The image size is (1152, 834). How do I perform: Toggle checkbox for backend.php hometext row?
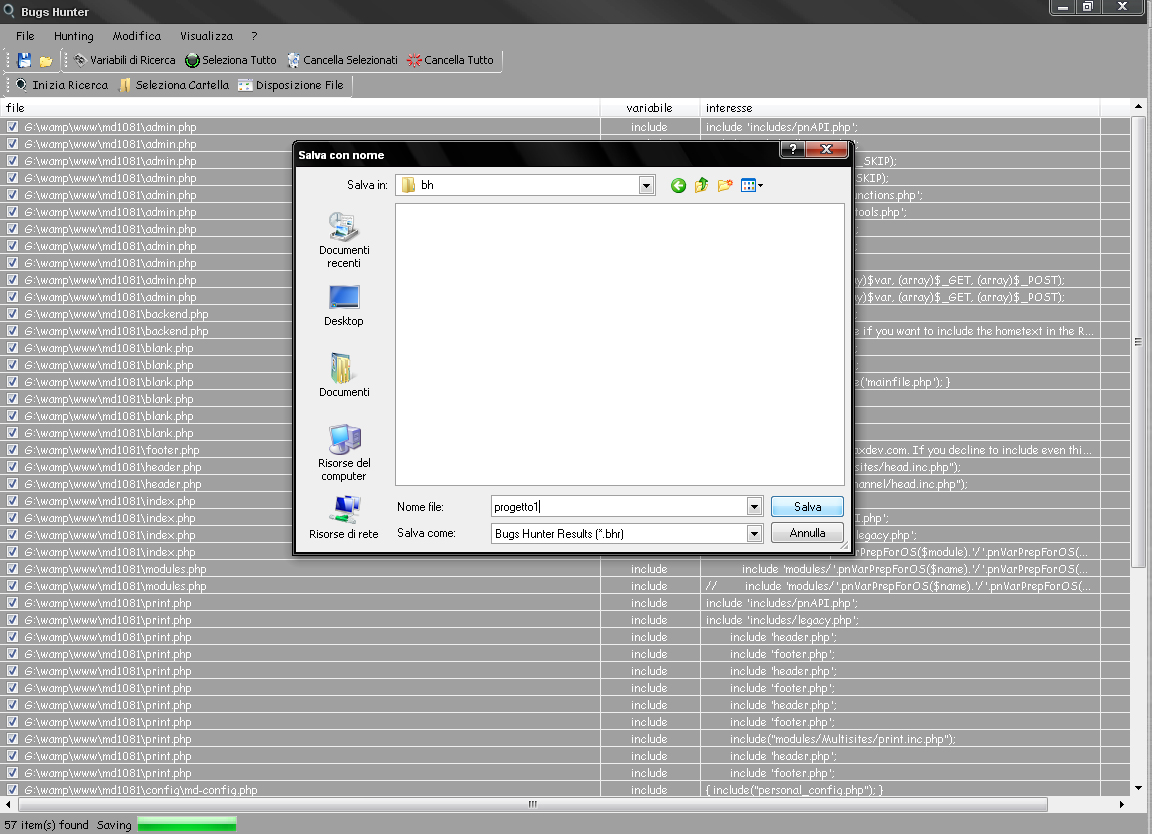click(x=12, y=331)
